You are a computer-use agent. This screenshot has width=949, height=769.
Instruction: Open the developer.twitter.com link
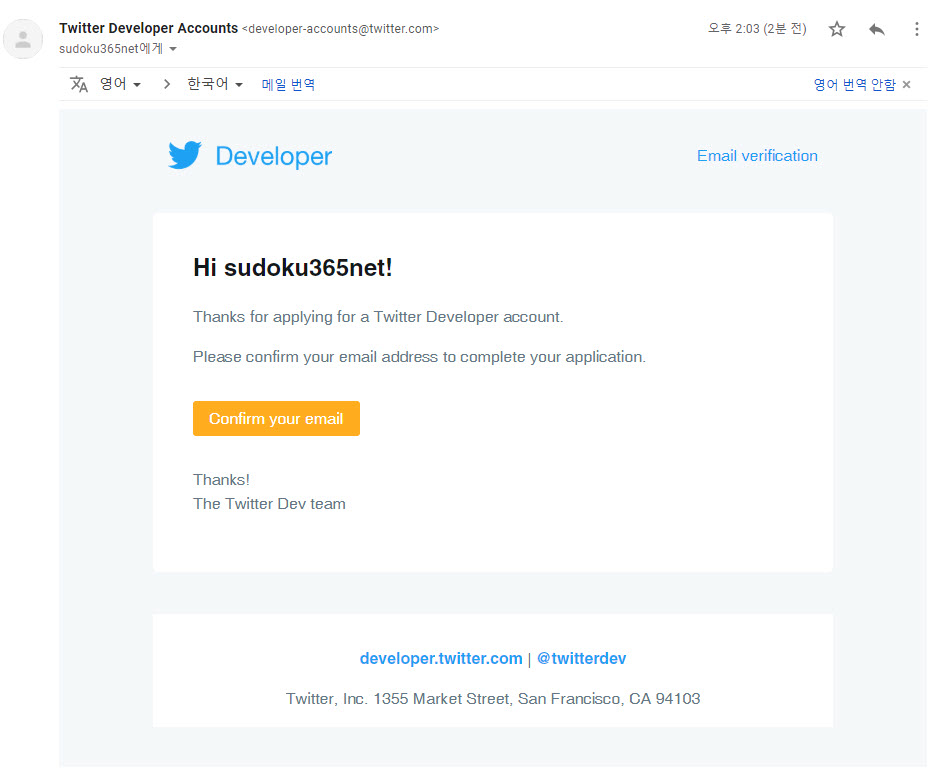click(441, 659)
